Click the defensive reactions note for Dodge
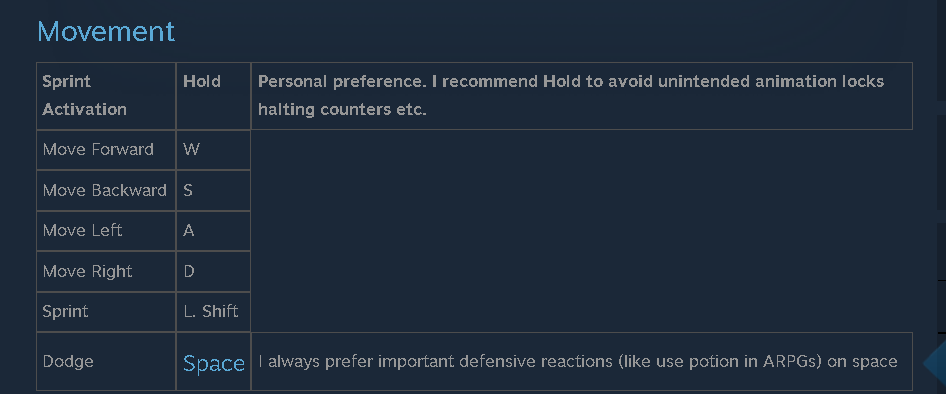This screenshot has height=394, width=946. pos(578,362)
